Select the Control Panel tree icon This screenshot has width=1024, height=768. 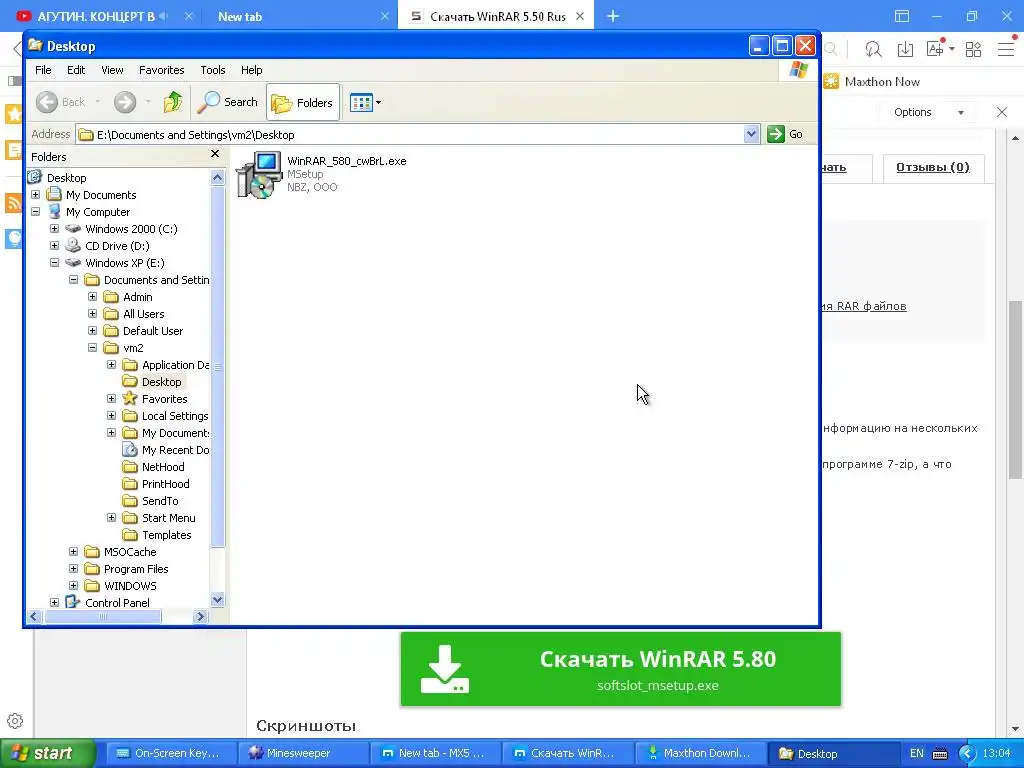73,602
